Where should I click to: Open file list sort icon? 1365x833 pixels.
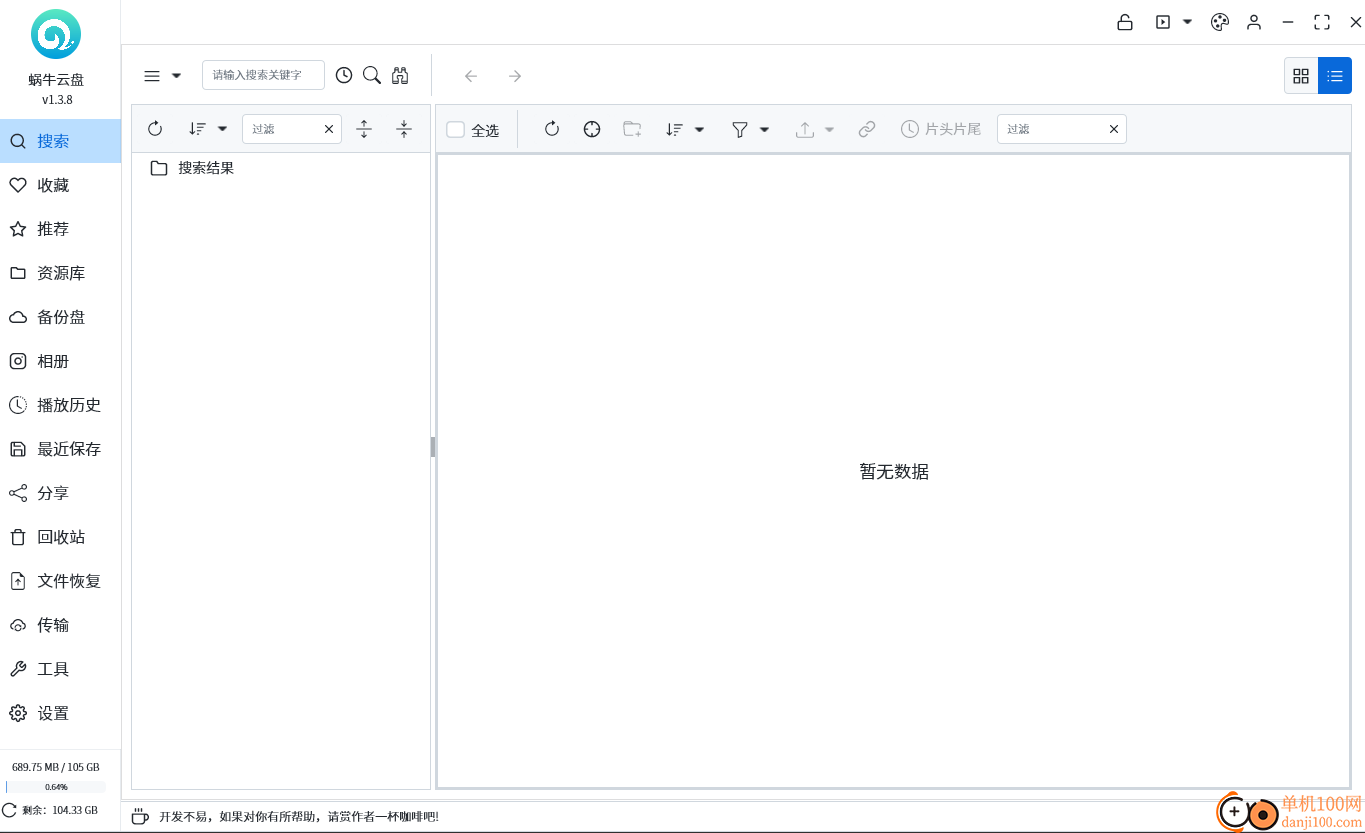[x=675, y=129]
